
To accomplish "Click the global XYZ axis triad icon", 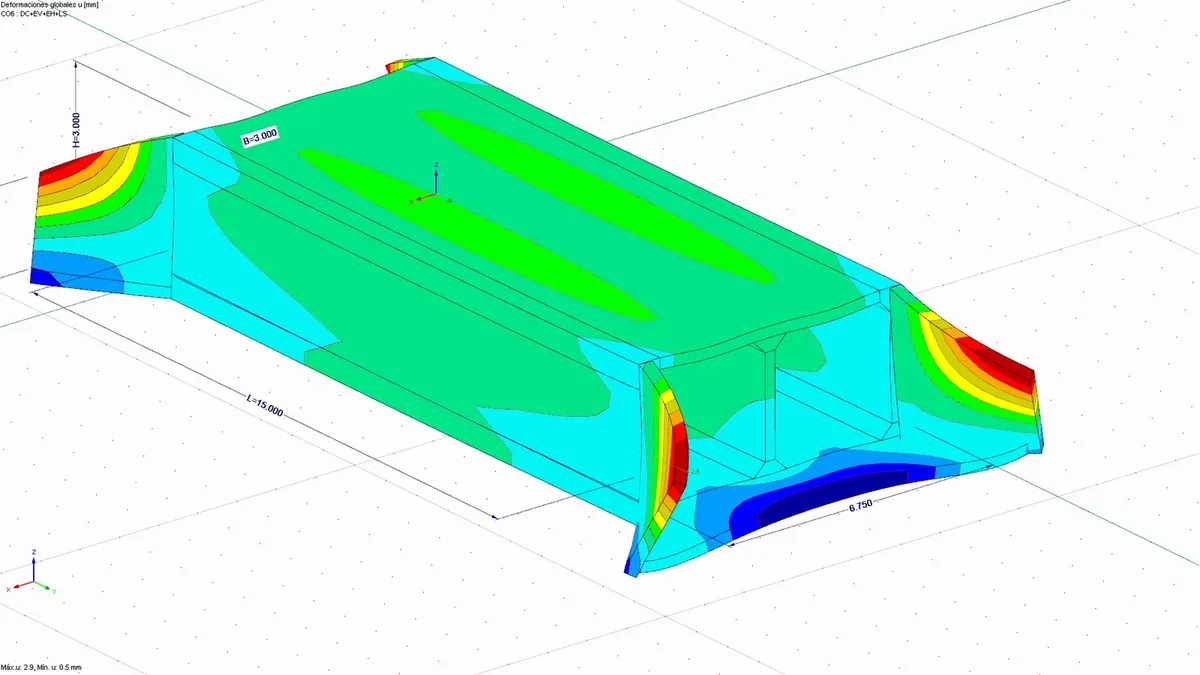I will pos(30,572).
